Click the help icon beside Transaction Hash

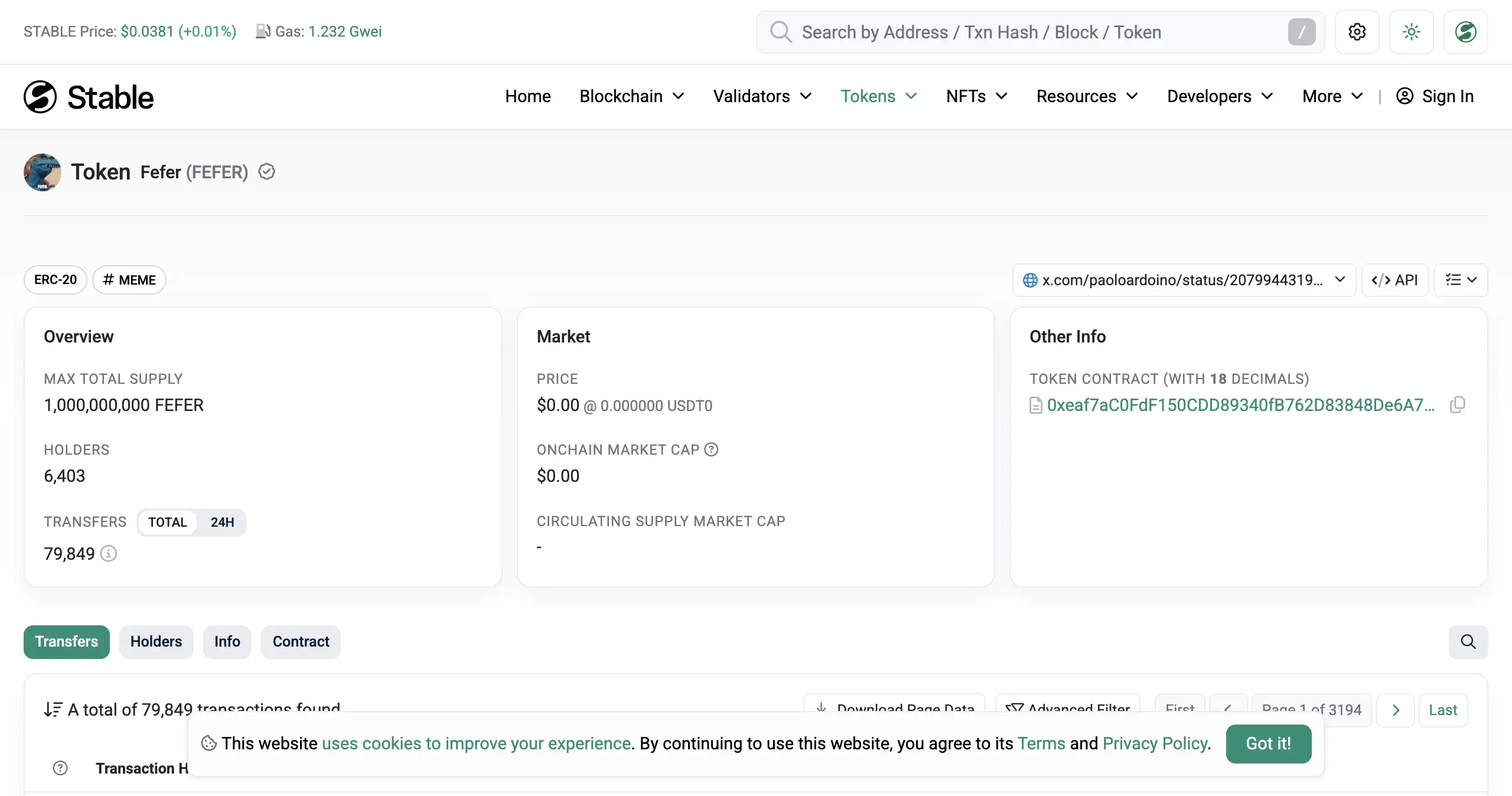coord(60,768)
